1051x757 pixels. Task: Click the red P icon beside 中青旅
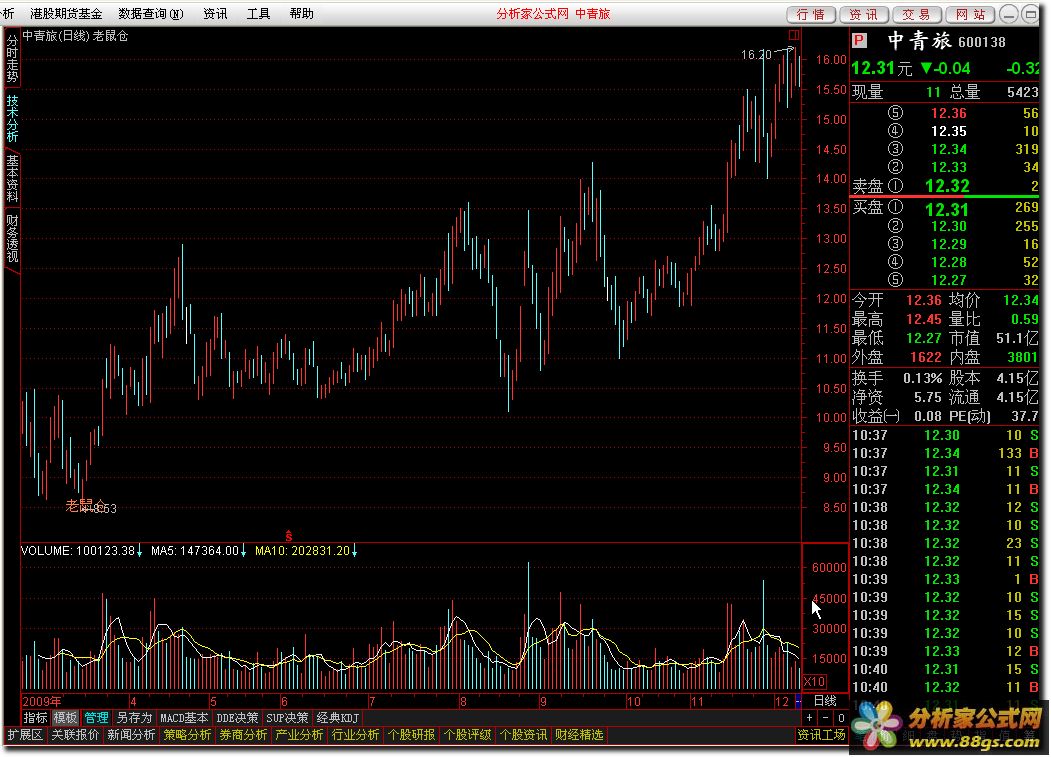point(859,42)
